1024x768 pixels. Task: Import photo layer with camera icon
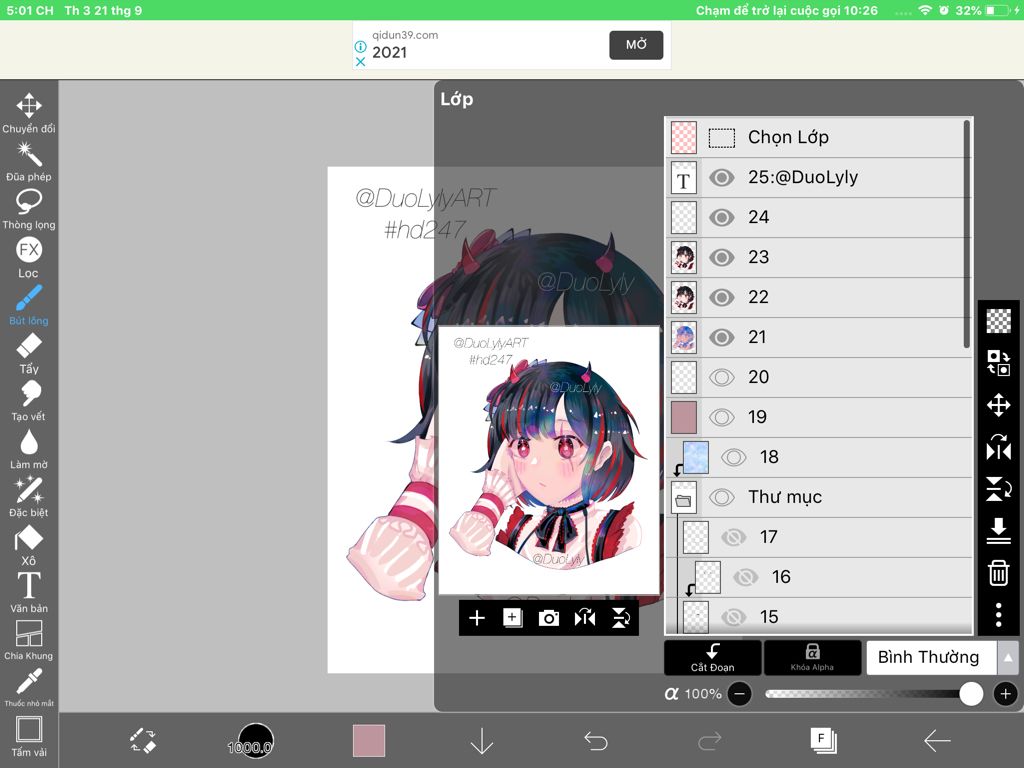[x=549, y=618]
